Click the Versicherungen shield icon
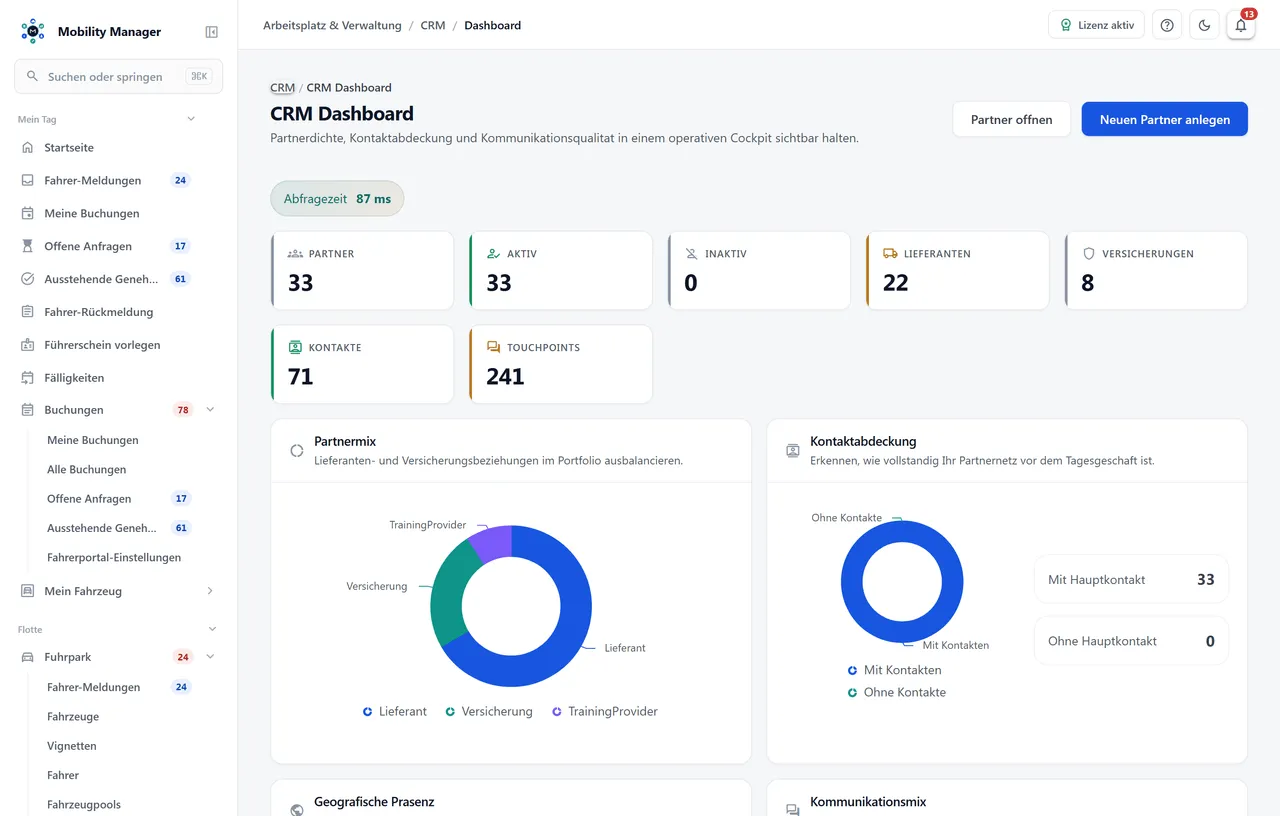This screenshot has width=1280, height=816. click(x=1089, y=254)
